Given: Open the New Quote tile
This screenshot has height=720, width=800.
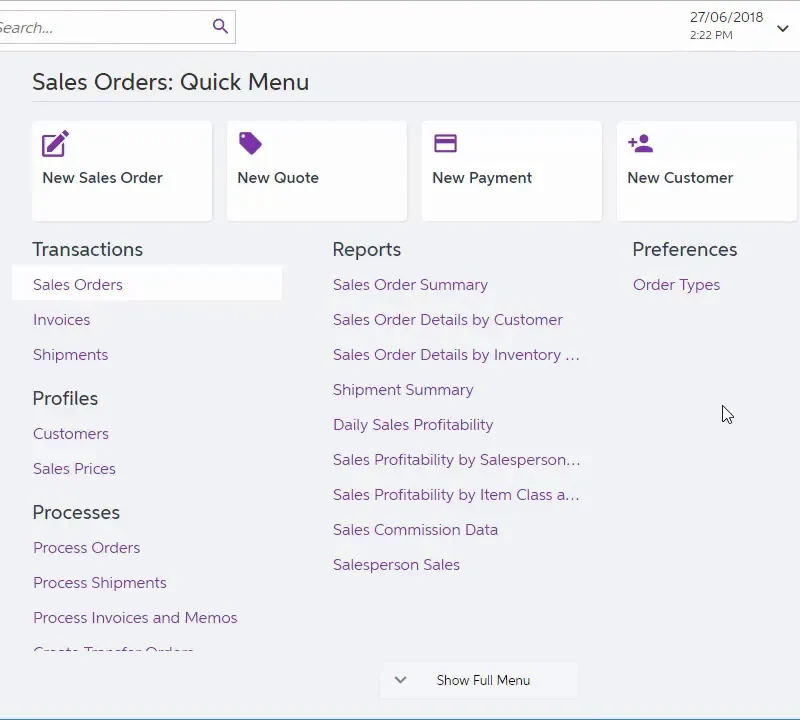Looking at the screenshot, I should coord(317,171).
